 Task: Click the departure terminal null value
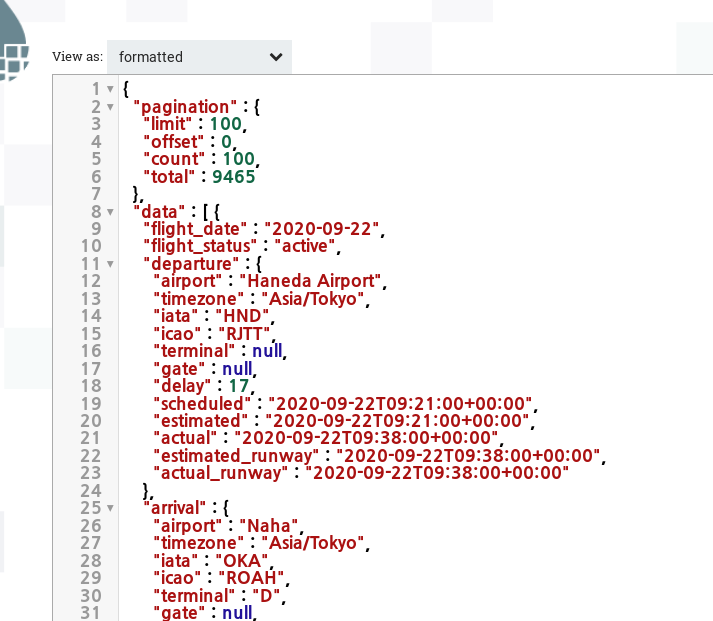tap(267, 351)
